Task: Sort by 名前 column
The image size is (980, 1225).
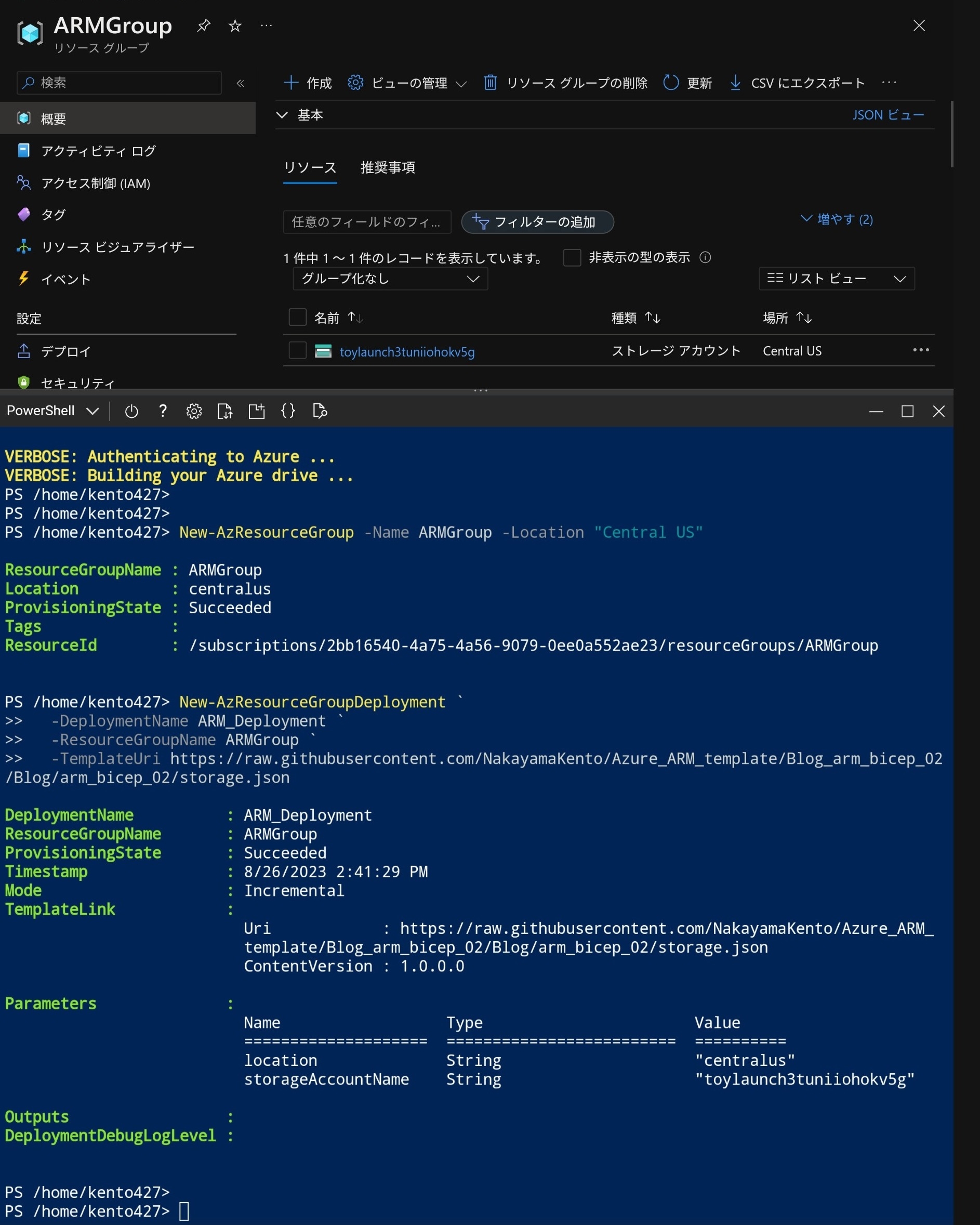Action: [339, 318]
